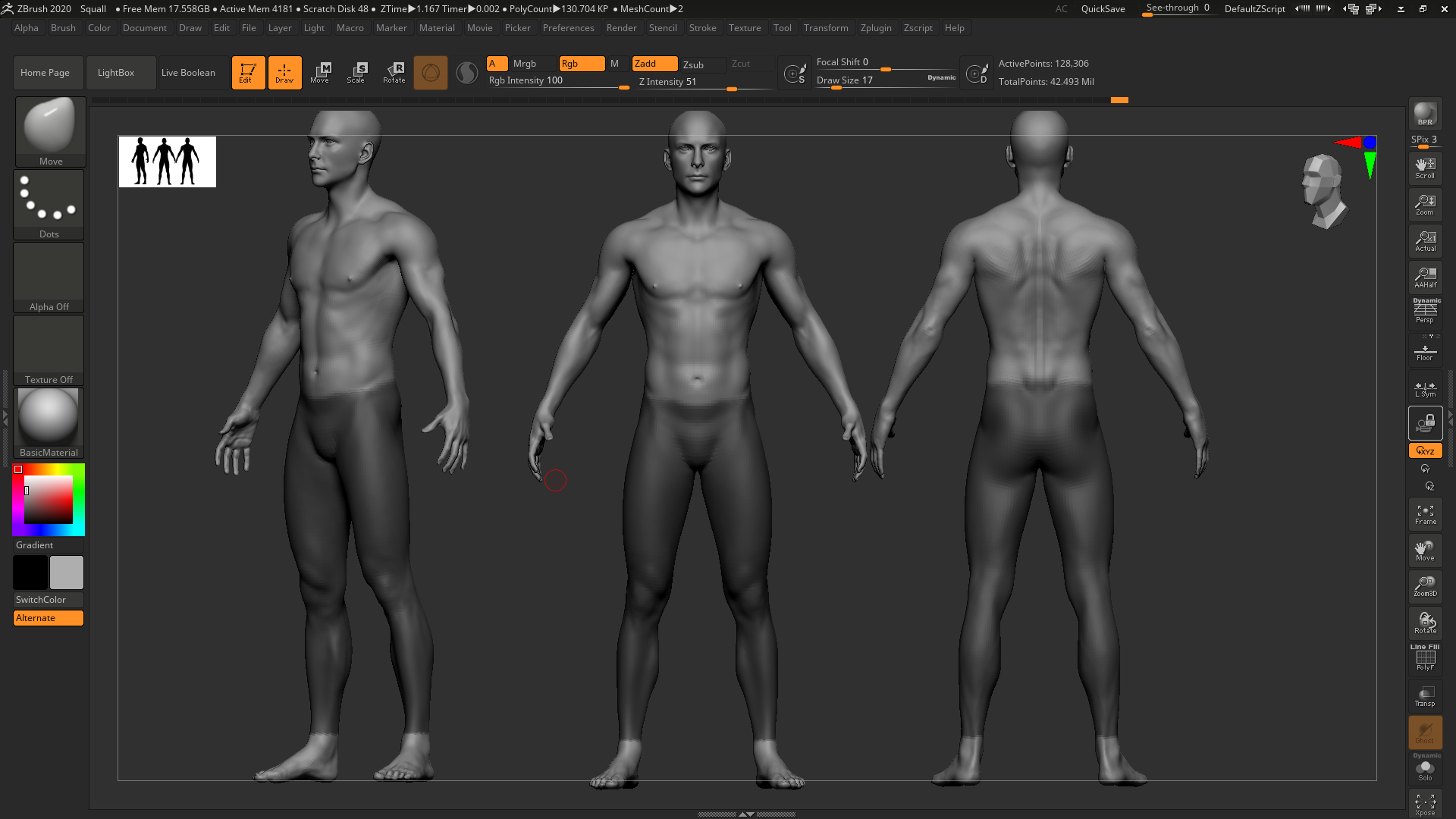Open the Texture Off selector
The width and height of the screenshot is (1456, 819).
tap(49, 350)
